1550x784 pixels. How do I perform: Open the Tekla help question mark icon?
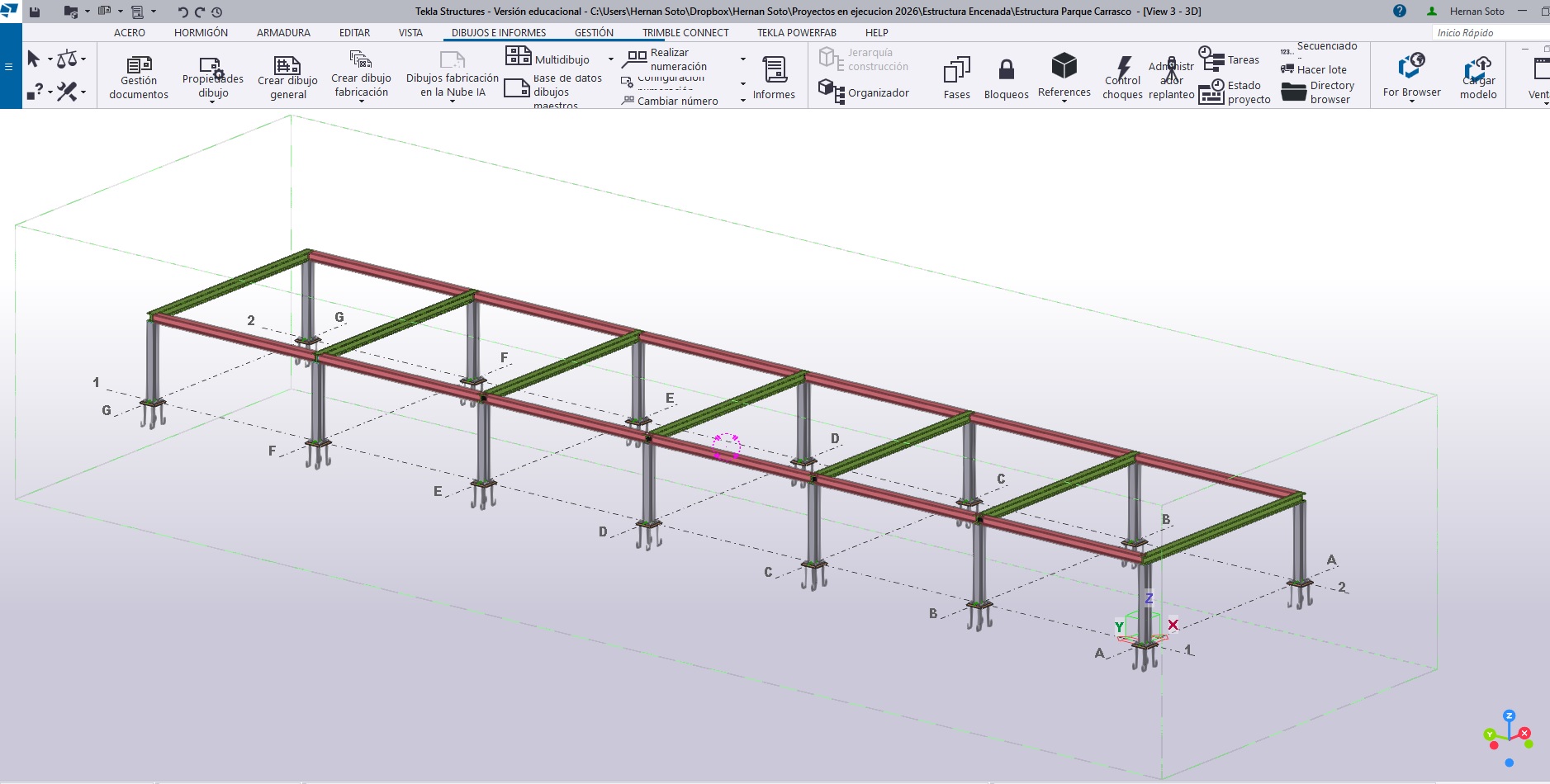pyautogui.click(x=1399, y=11)
